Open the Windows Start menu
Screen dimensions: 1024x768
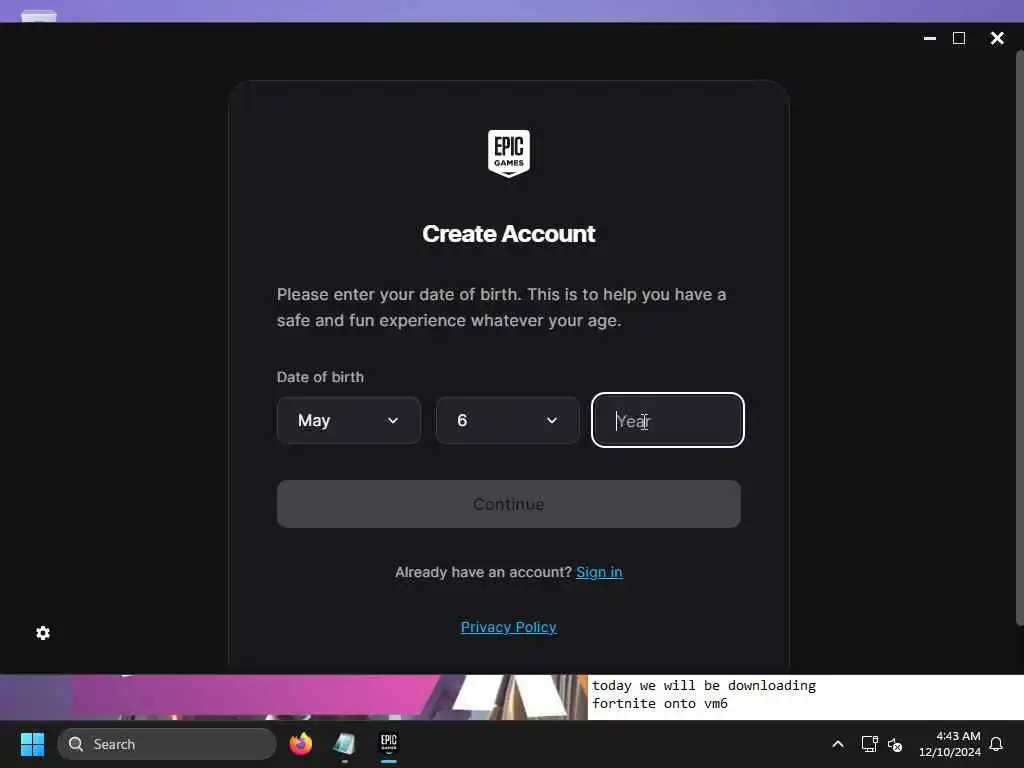pyautogui.click(x=32, y=744)
